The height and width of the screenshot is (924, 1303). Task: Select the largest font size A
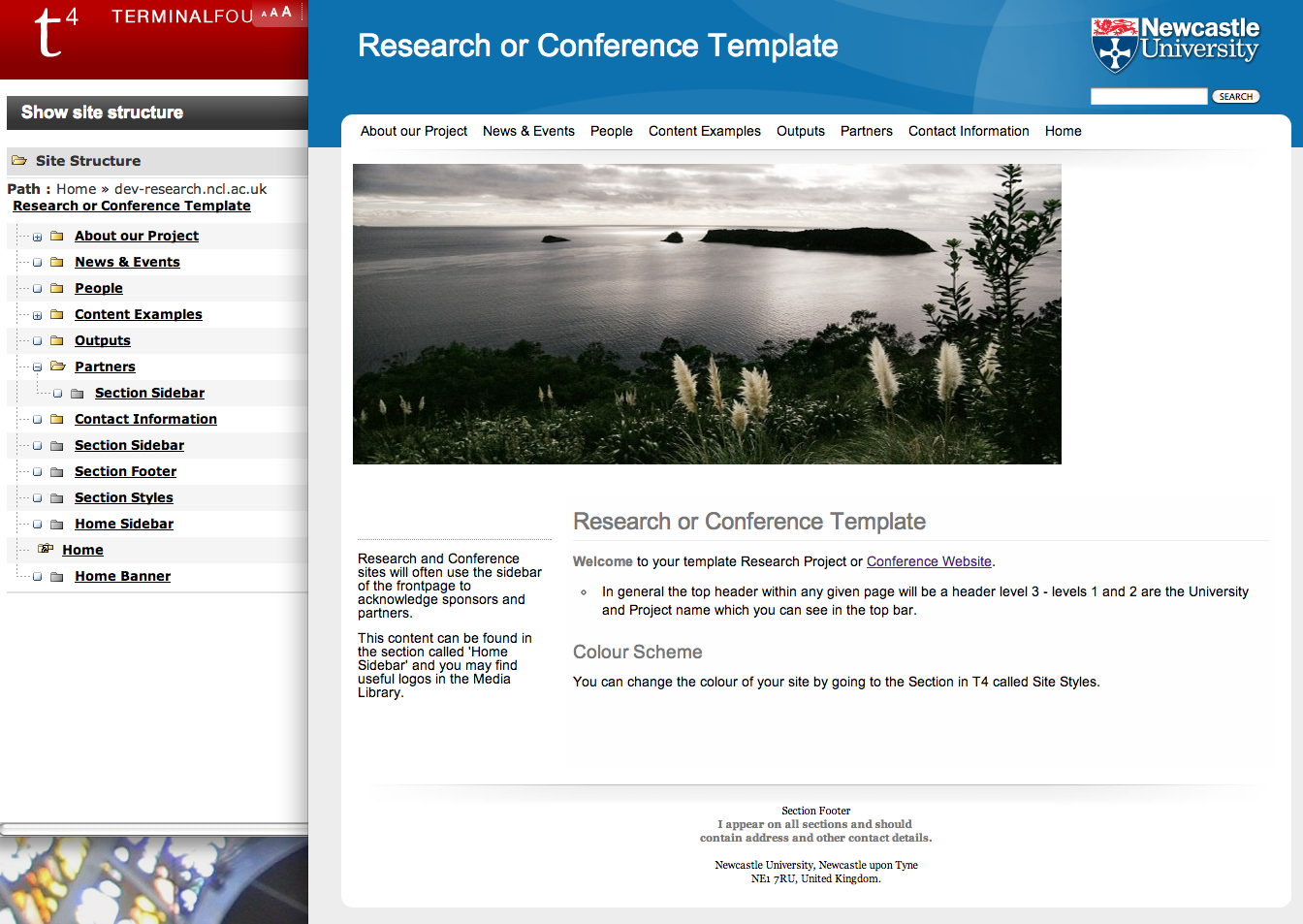point(286,12)
